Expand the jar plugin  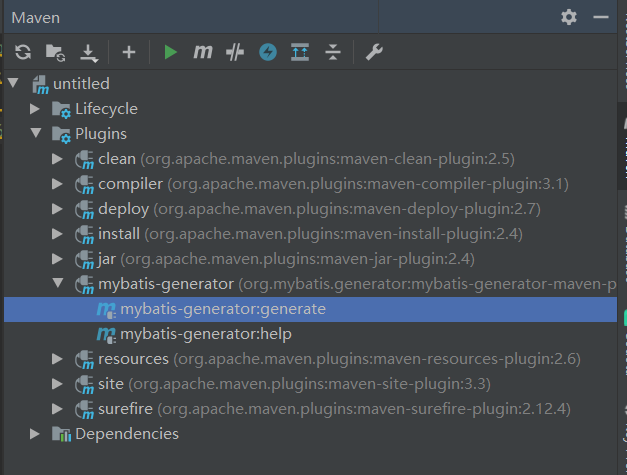click(57, 259)
